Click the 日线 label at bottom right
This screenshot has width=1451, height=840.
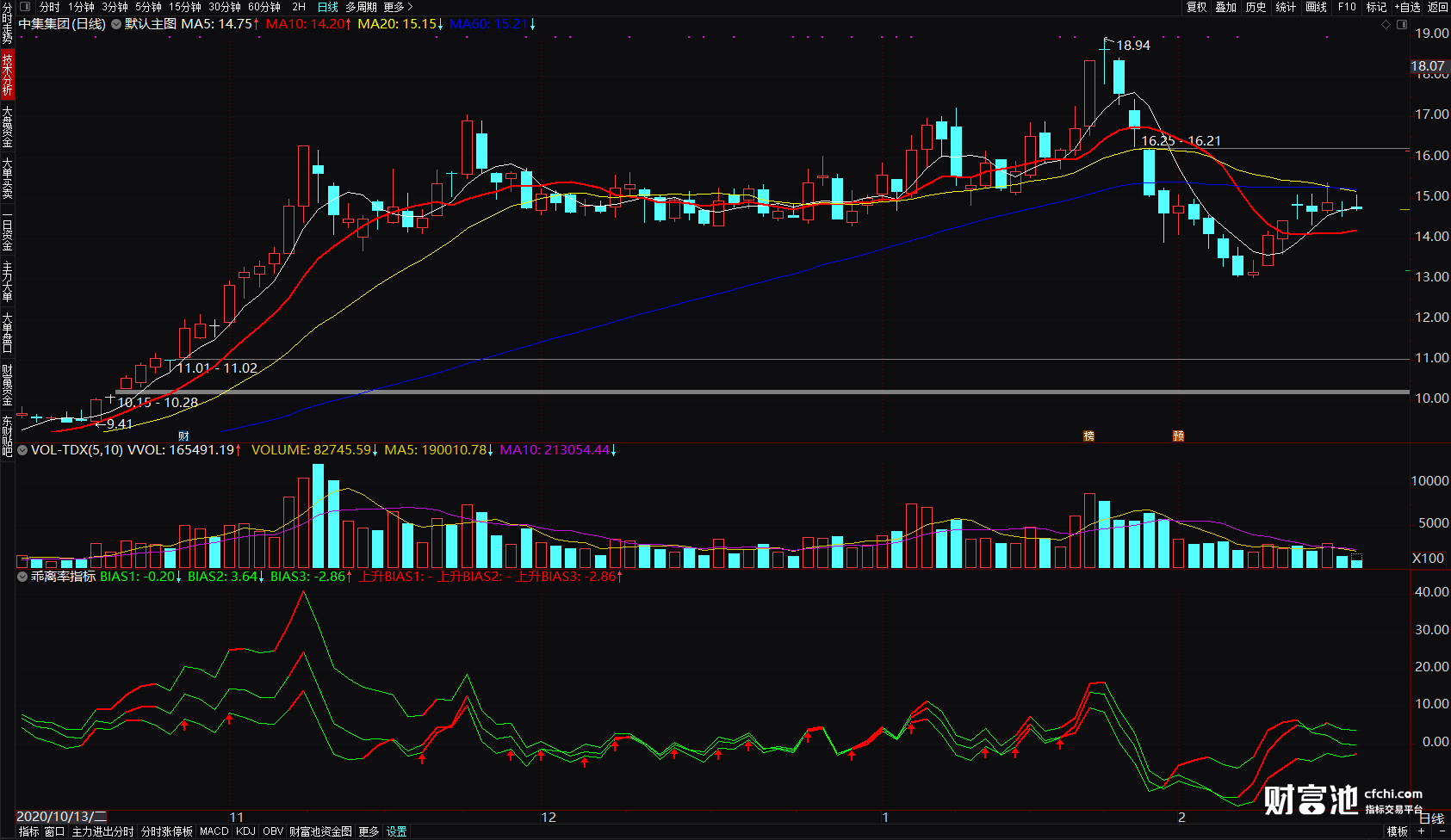click(x=1431, y=818)
